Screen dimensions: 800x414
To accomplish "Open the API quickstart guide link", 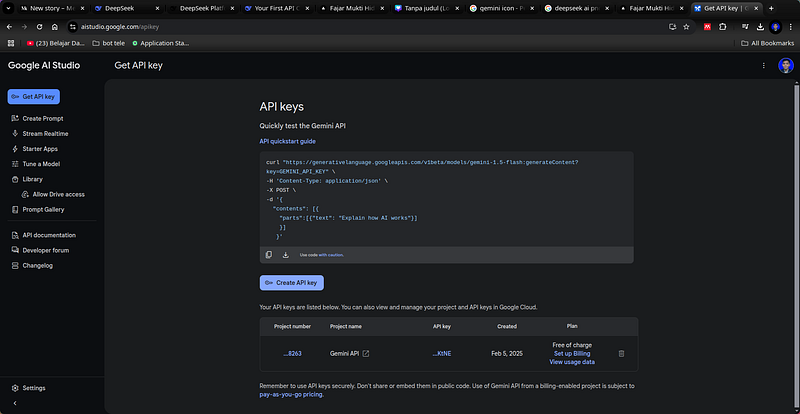I will (287, 141).
